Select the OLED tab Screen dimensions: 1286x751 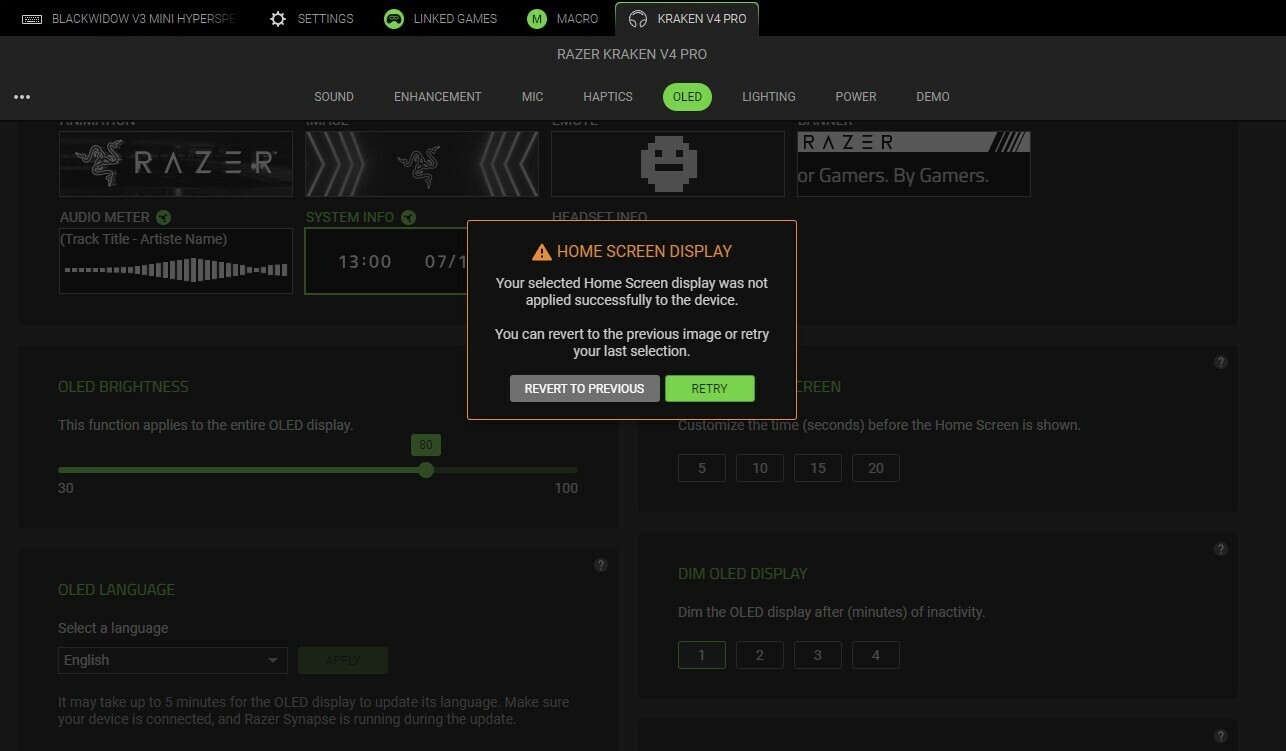click(687, 97)
